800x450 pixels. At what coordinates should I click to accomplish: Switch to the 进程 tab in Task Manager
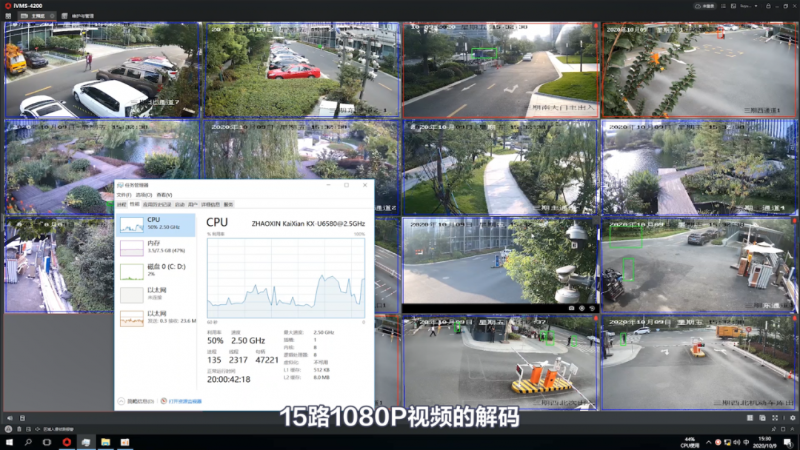point(121,204)
